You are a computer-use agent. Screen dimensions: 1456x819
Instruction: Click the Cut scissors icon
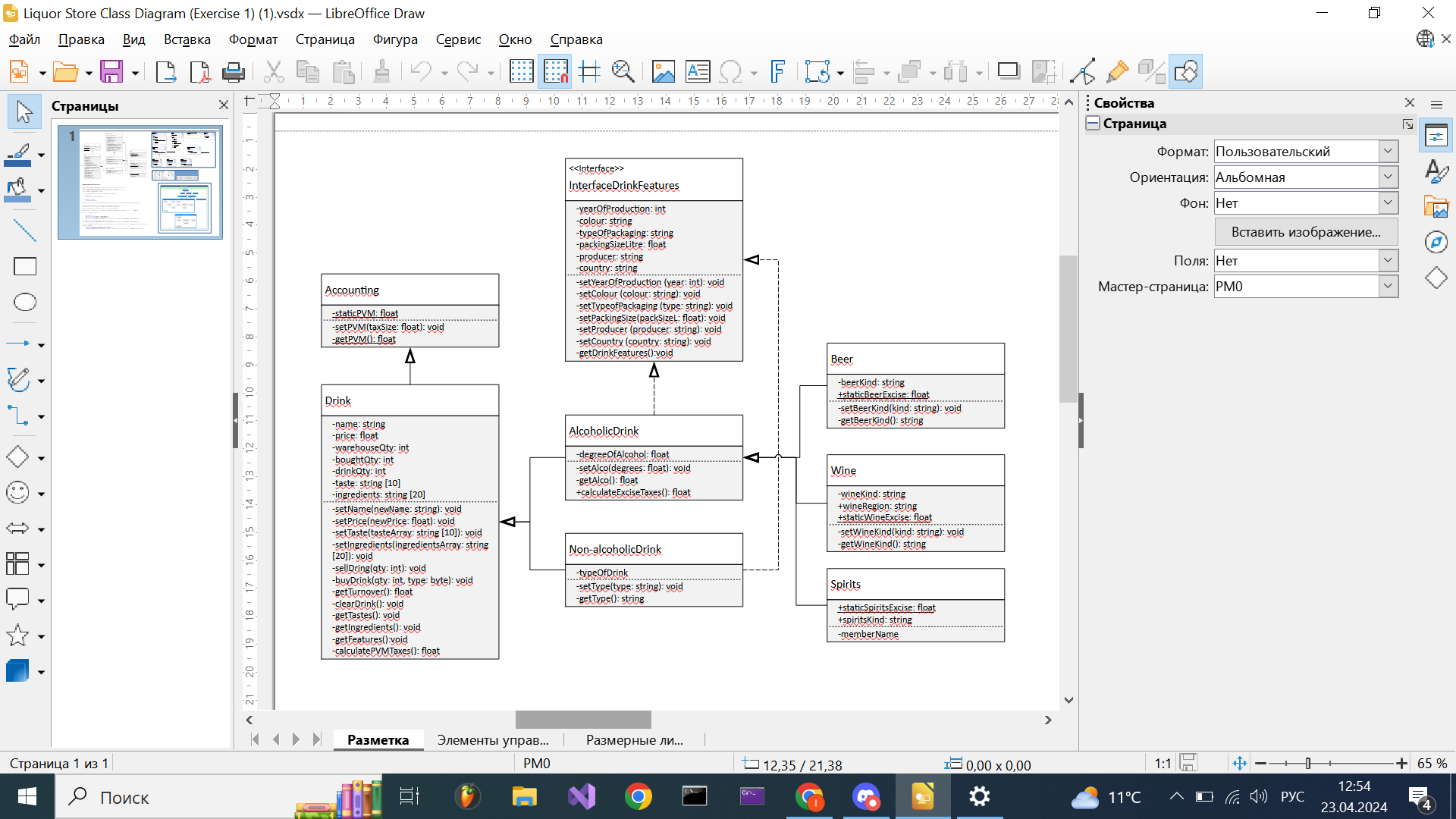pyautogui.click(x=274, y=72)
